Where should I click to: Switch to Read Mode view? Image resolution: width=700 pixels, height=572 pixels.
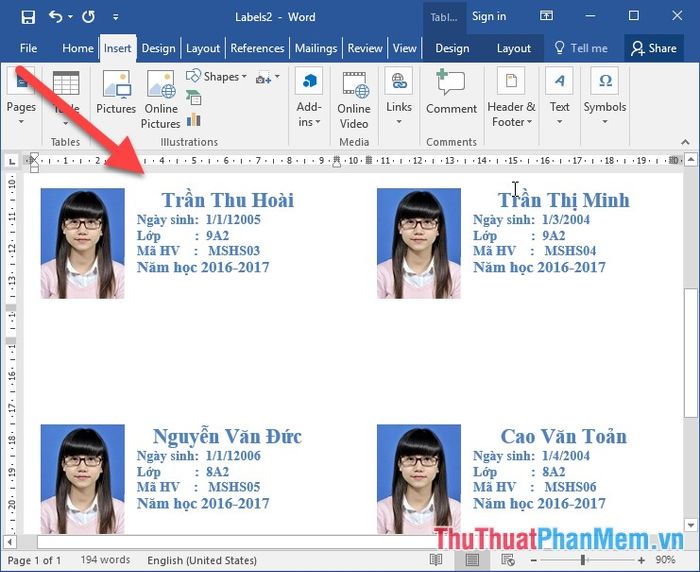437,561
